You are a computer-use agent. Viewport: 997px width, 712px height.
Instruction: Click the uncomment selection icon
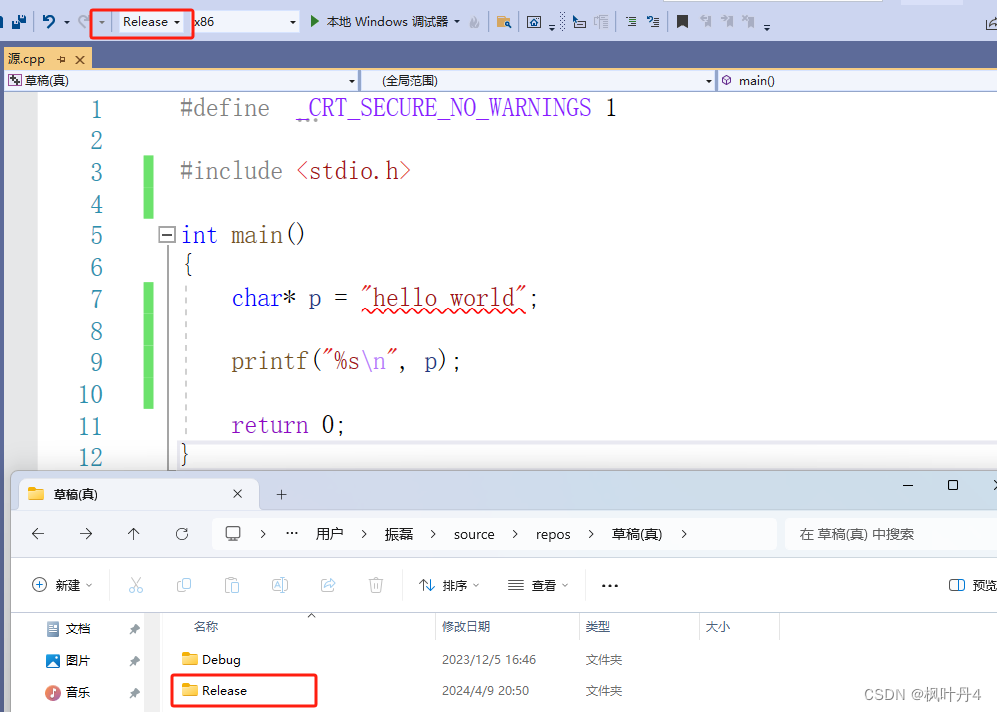pyautogui.click(x=653, y=22)
